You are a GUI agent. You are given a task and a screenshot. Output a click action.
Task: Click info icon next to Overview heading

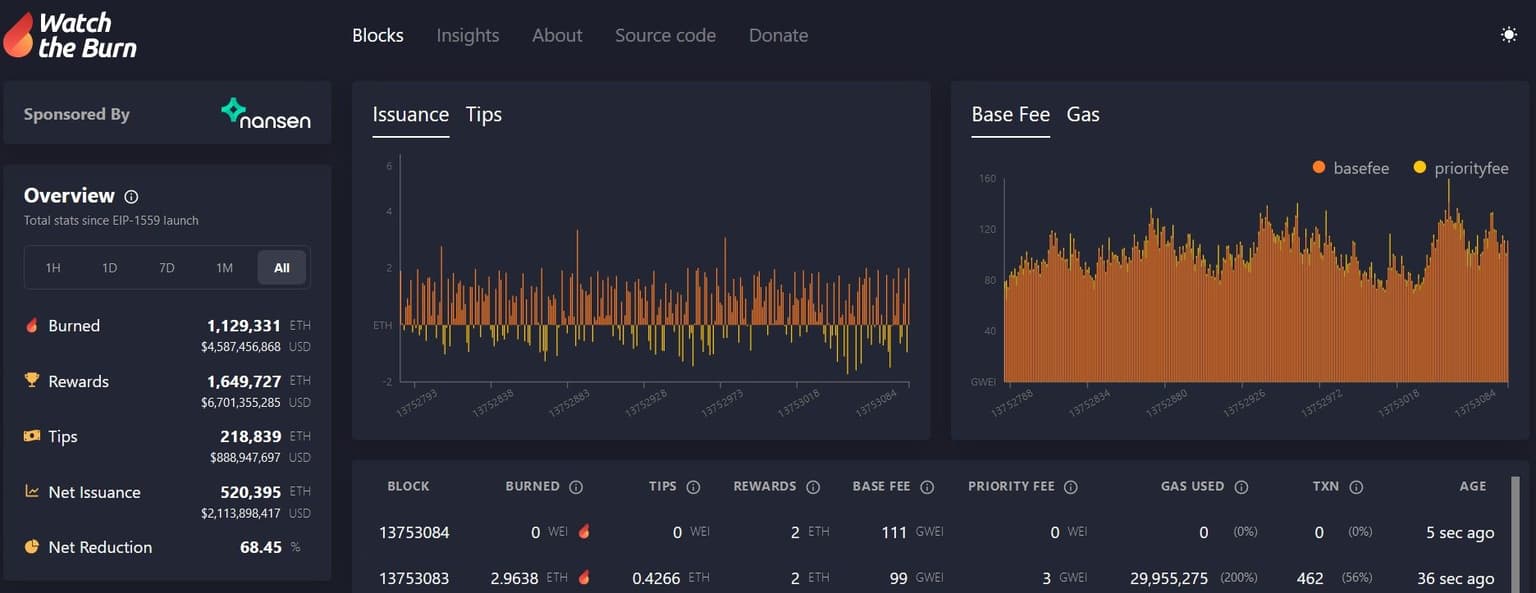click(131, 197)
